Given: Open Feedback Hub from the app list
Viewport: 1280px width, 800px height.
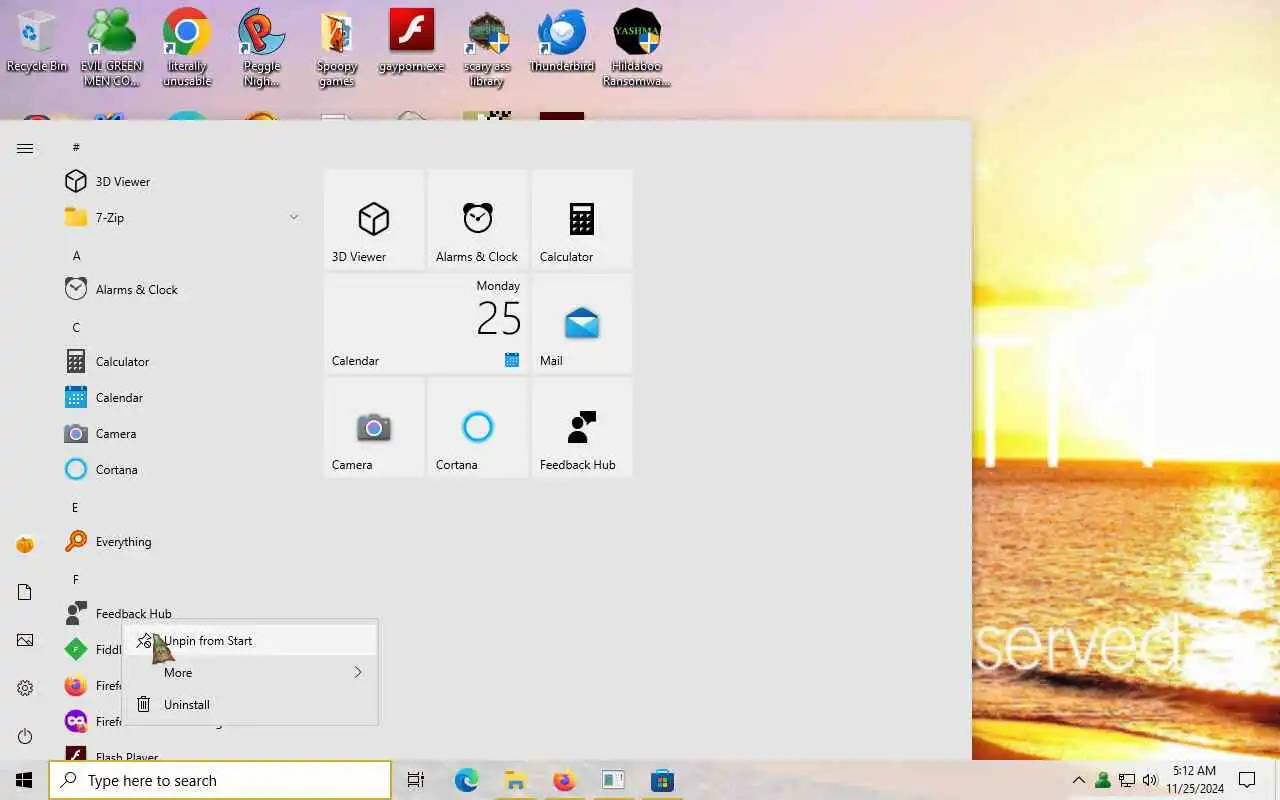Looking at the screenshot, I should pyautogui.click(x=182, y=613).
